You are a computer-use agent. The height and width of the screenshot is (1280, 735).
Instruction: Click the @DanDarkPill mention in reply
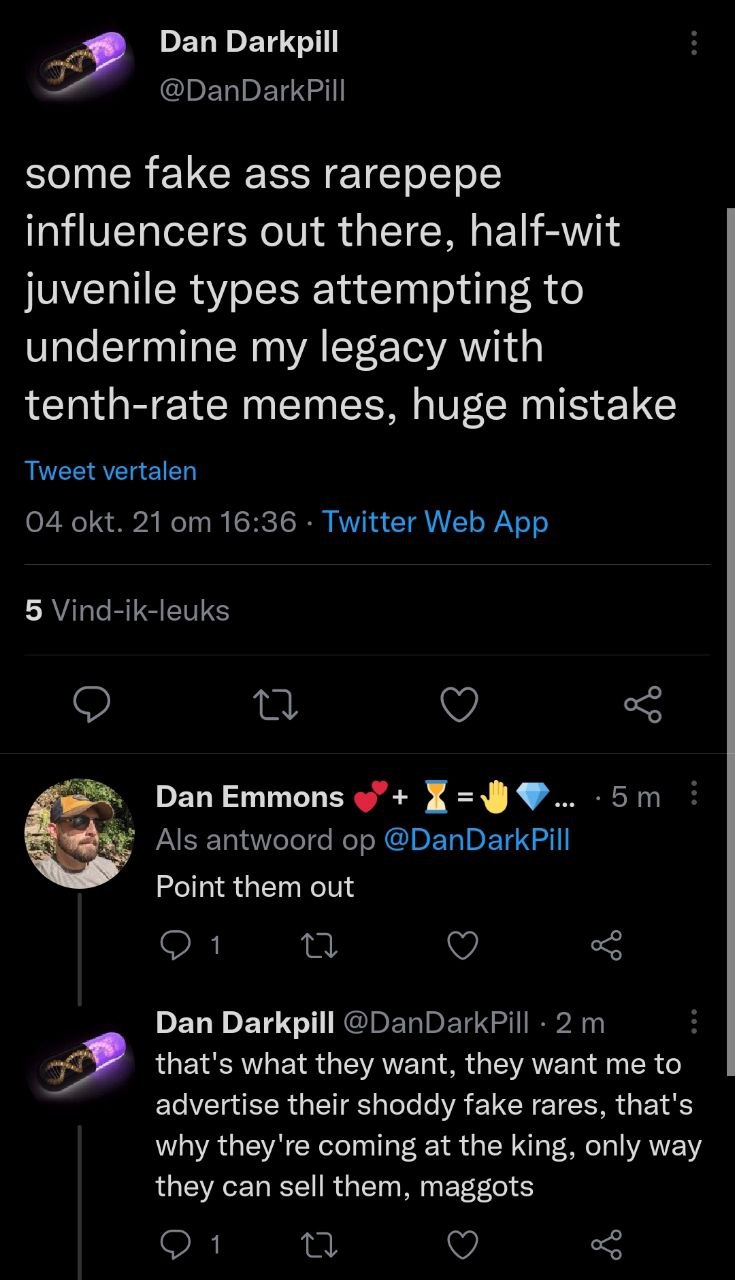[476, 840]
